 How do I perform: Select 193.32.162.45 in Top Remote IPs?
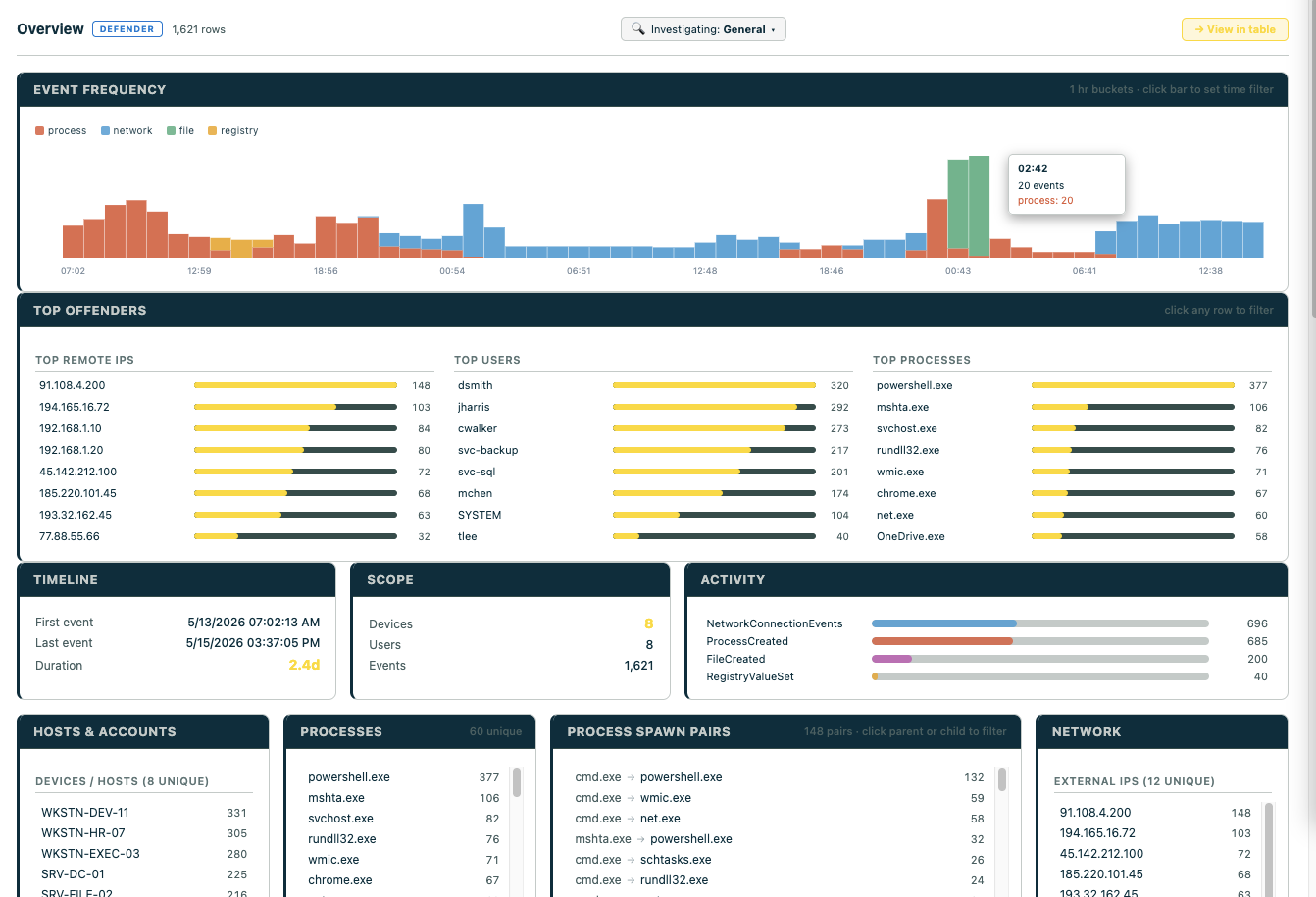[234, 515]
